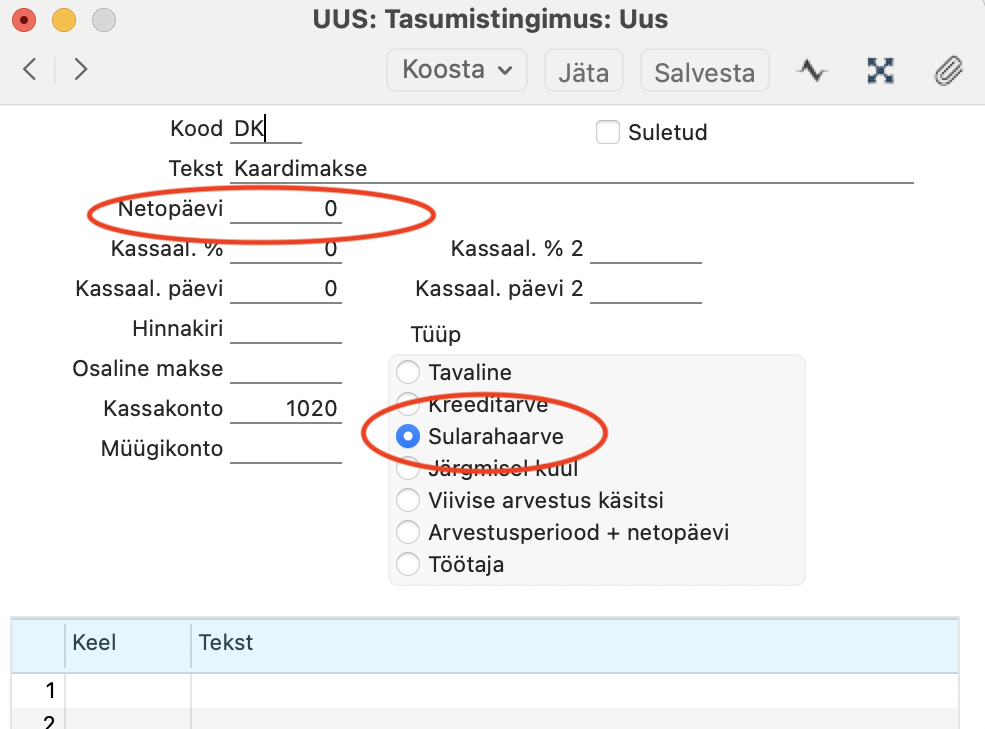Click the Müügikonto input field
Screen dimensions: 985x729
tap(286, 449)
